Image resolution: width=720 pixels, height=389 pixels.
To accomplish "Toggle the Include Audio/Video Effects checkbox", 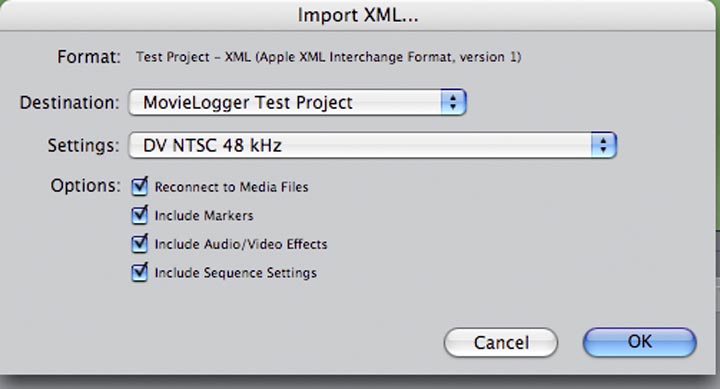I will (140, 244).
